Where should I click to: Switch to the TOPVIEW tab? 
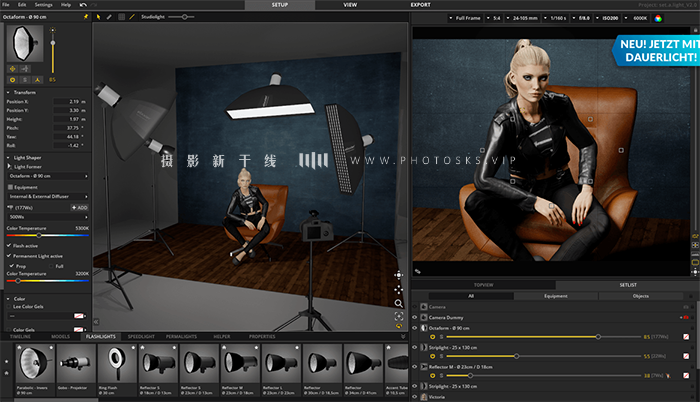pos(483,285)
